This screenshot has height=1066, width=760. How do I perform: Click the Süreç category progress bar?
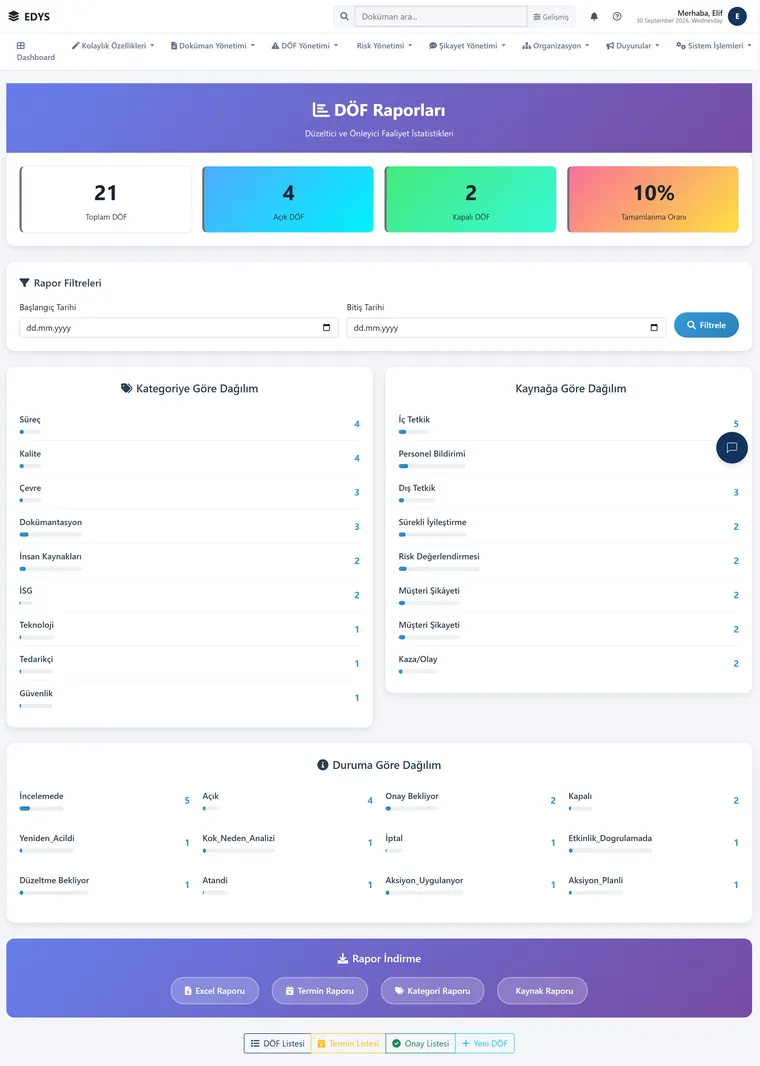point(30,432)
